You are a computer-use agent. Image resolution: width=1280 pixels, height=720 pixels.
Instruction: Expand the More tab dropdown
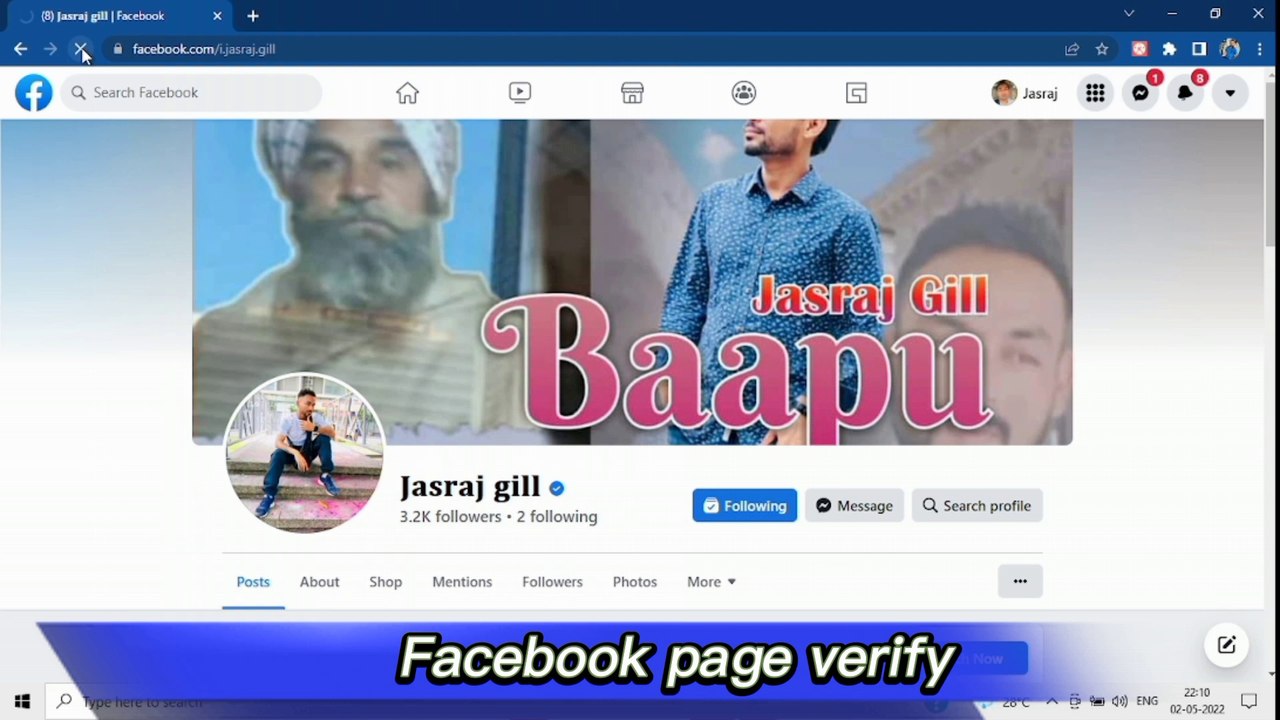(x=711, y=582)
